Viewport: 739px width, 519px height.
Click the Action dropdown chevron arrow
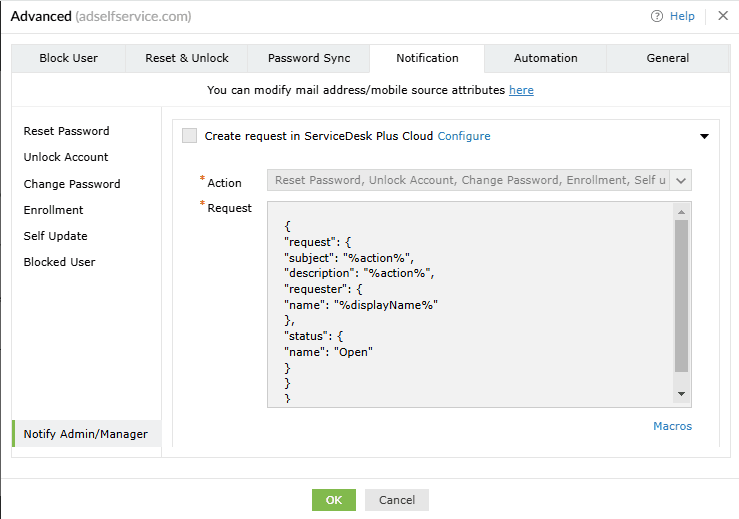681,181
